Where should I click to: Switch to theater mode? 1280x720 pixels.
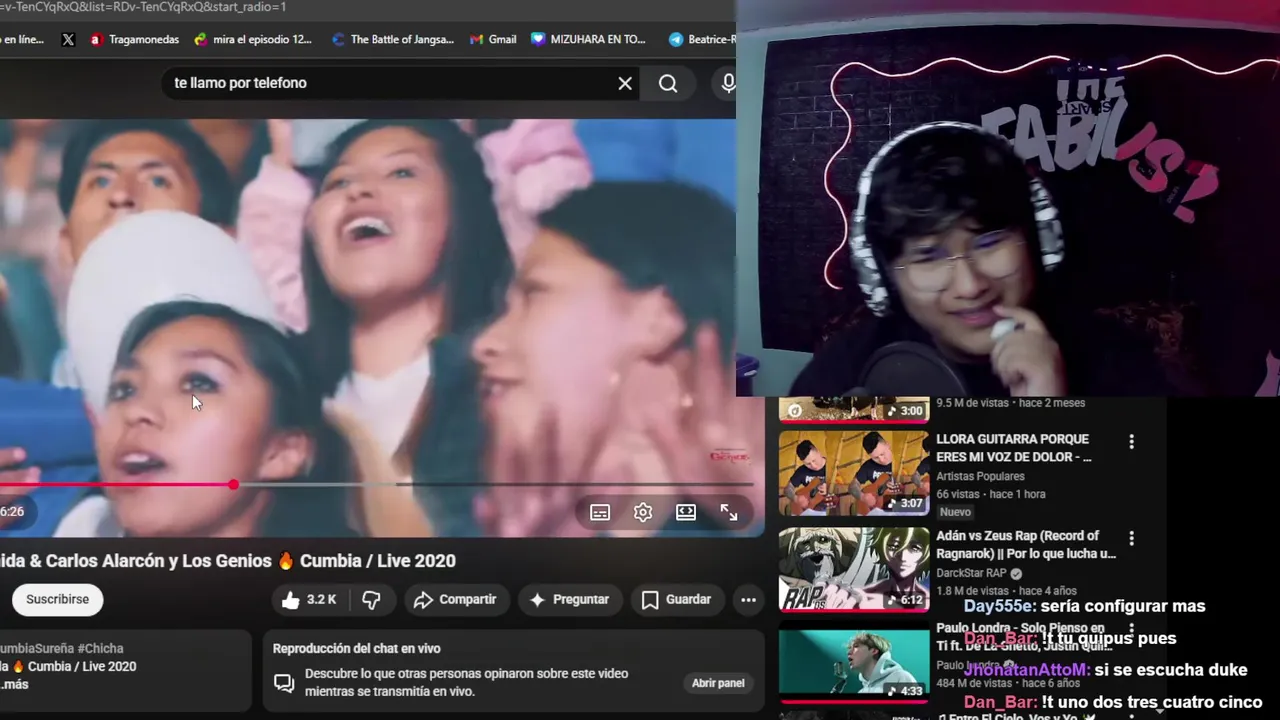(686, 512)
